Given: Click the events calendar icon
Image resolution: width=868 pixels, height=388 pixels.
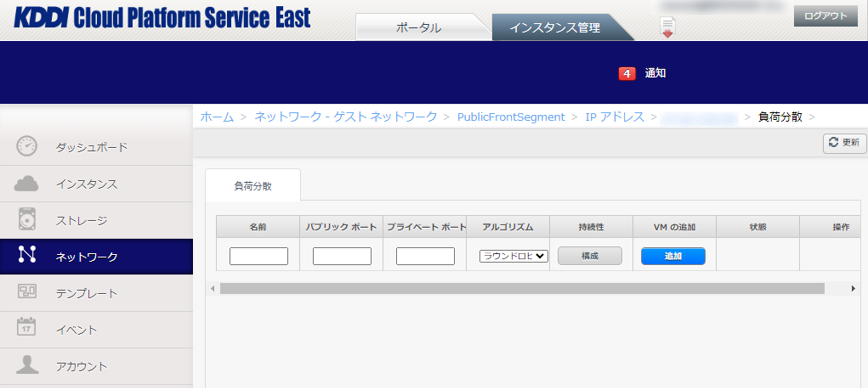Looking at the screenshot, I should 27,327.
